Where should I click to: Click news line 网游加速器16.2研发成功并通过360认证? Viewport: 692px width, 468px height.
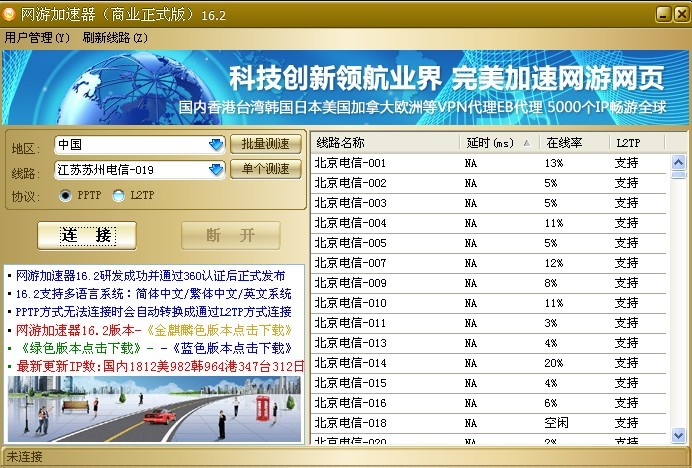[150, 276]
